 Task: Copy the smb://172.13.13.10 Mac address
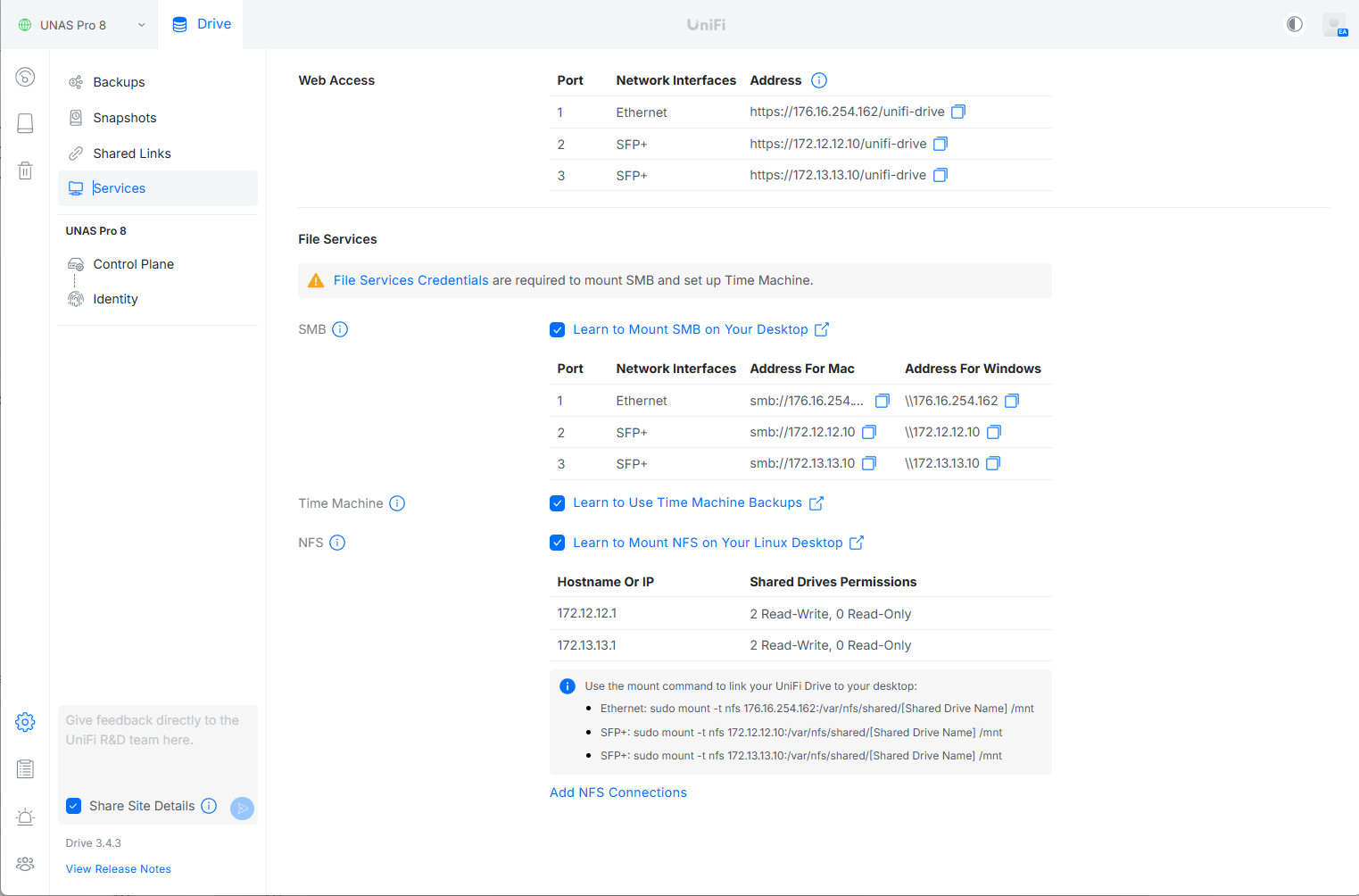[x=868, y=463]
